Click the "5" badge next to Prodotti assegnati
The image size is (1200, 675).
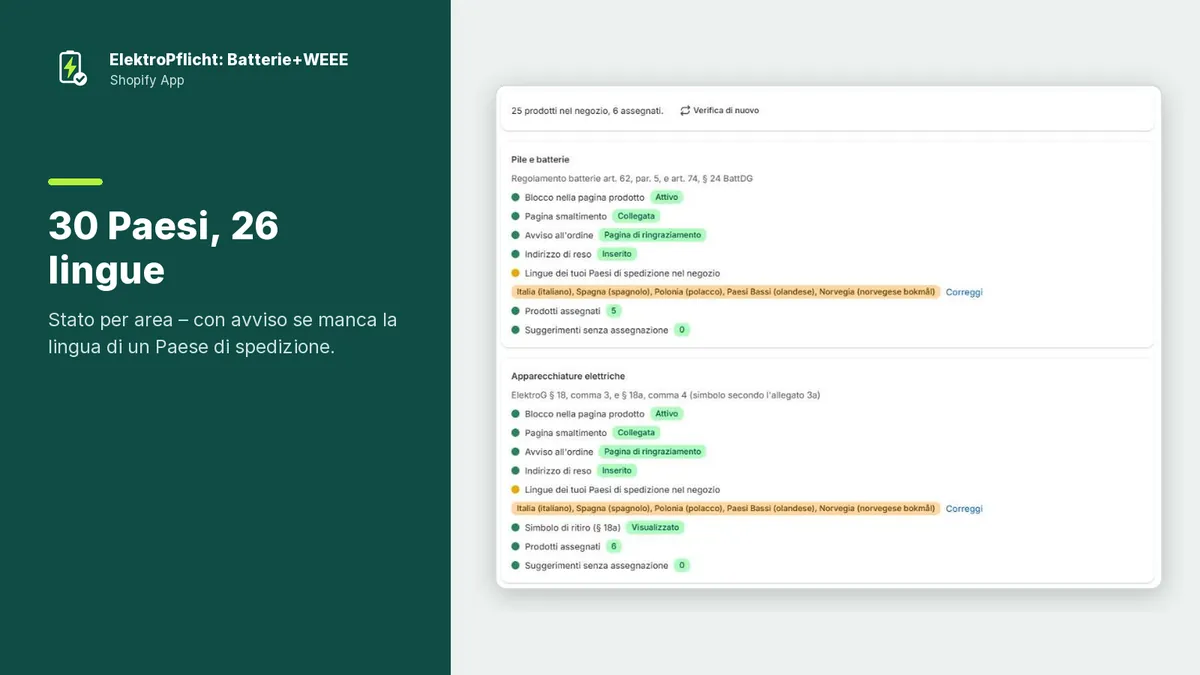[x=614, y=311]
